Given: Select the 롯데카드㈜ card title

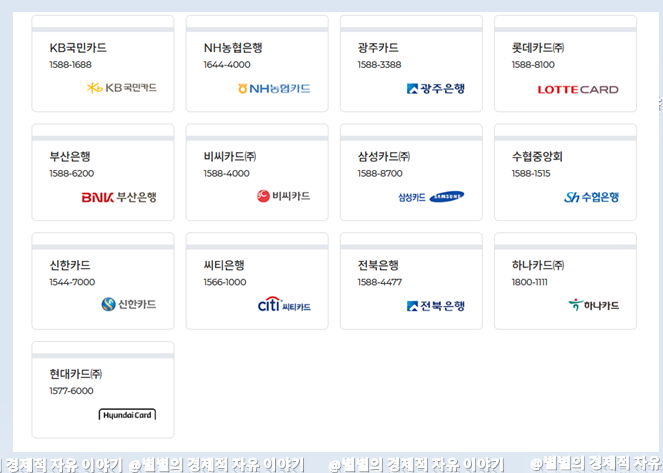Looking at the screenshot, I should pos(538,48).
